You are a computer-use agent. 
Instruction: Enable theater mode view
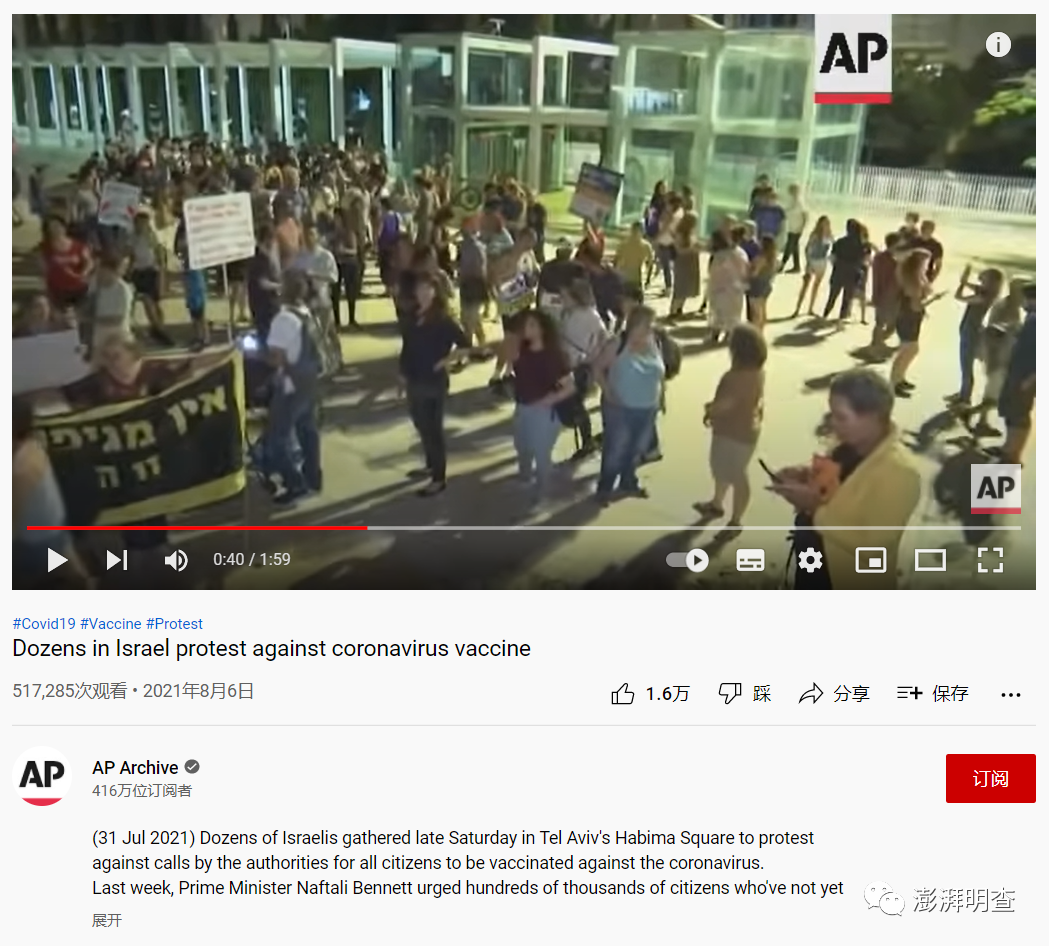(x=930, y=560)
